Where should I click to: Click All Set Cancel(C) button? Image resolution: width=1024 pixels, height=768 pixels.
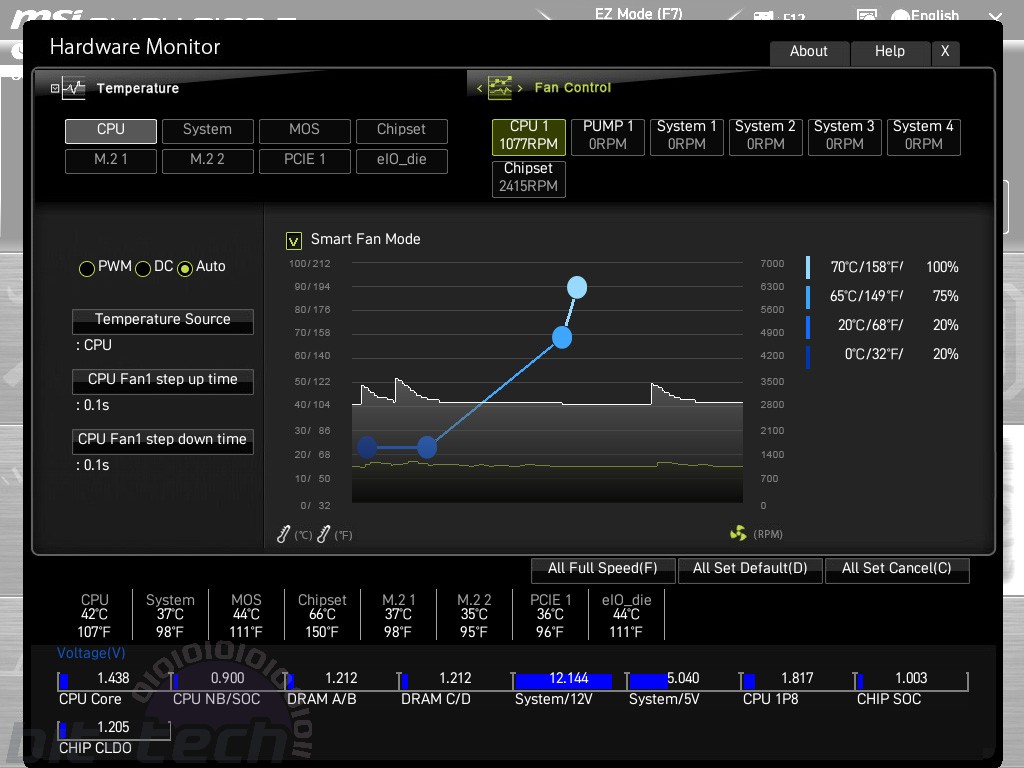pos(897,569)
